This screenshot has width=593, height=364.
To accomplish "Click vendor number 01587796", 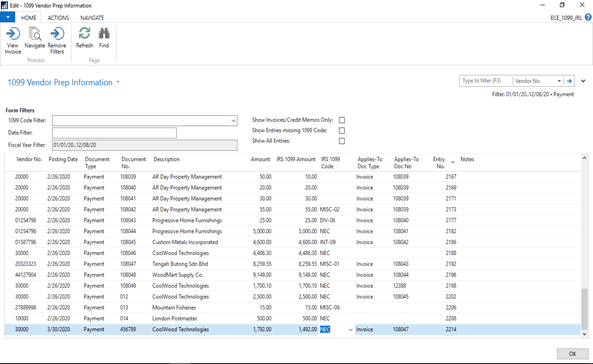I will coord(26,242).
